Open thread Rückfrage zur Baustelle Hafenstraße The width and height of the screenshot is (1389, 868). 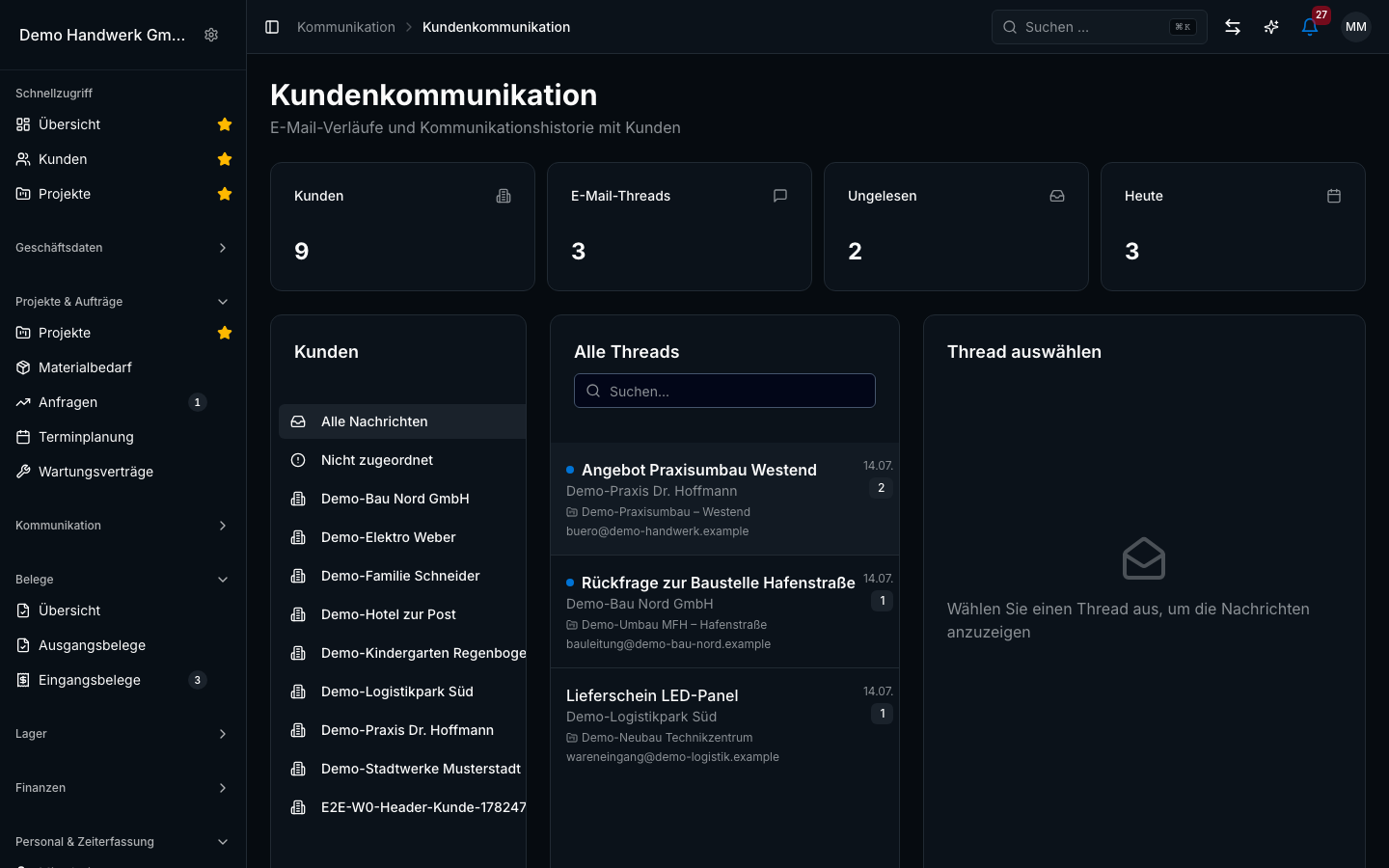(x=724, y=611)
